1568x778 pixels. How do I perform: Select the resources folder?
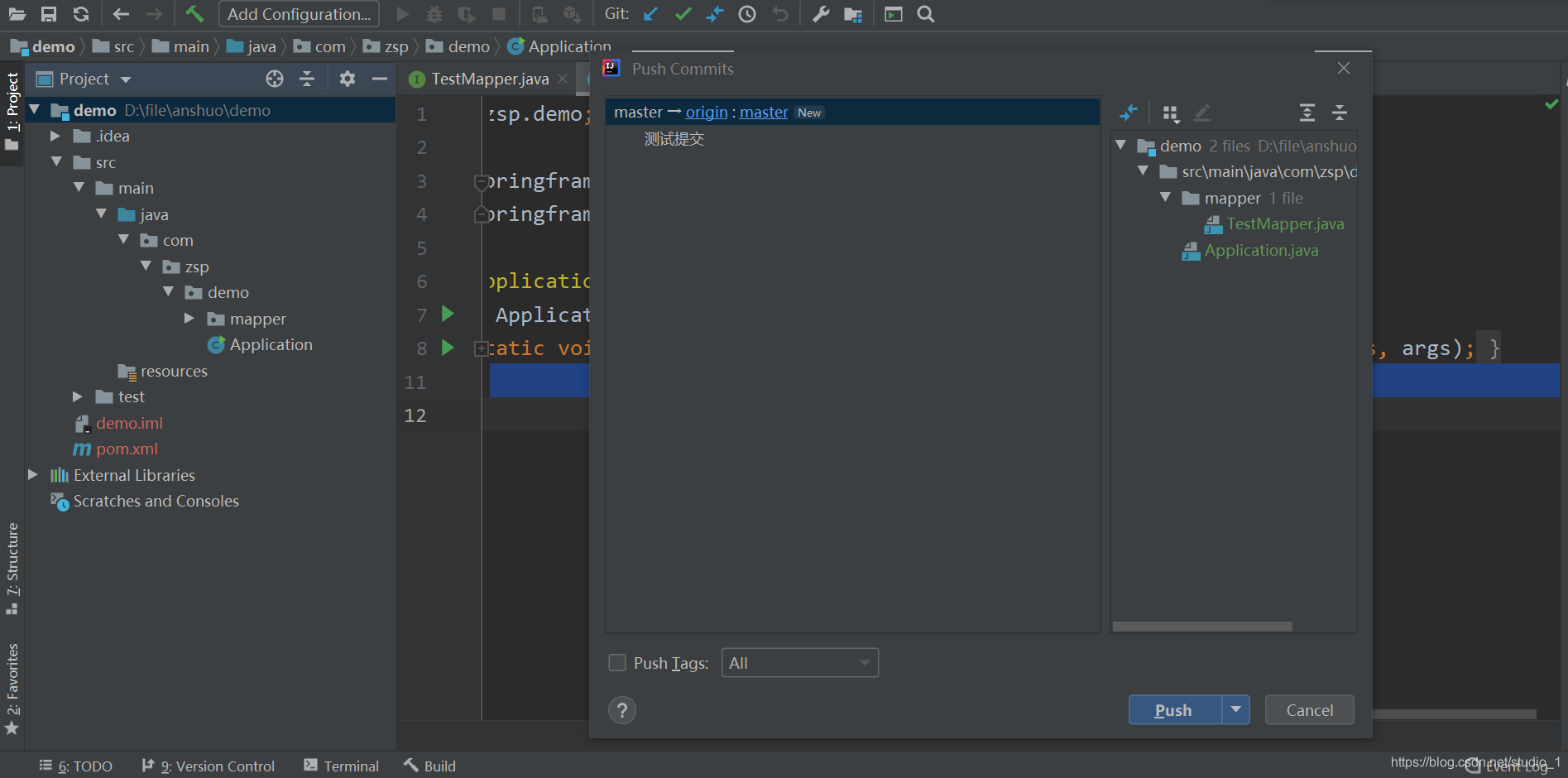coord(174,371)
